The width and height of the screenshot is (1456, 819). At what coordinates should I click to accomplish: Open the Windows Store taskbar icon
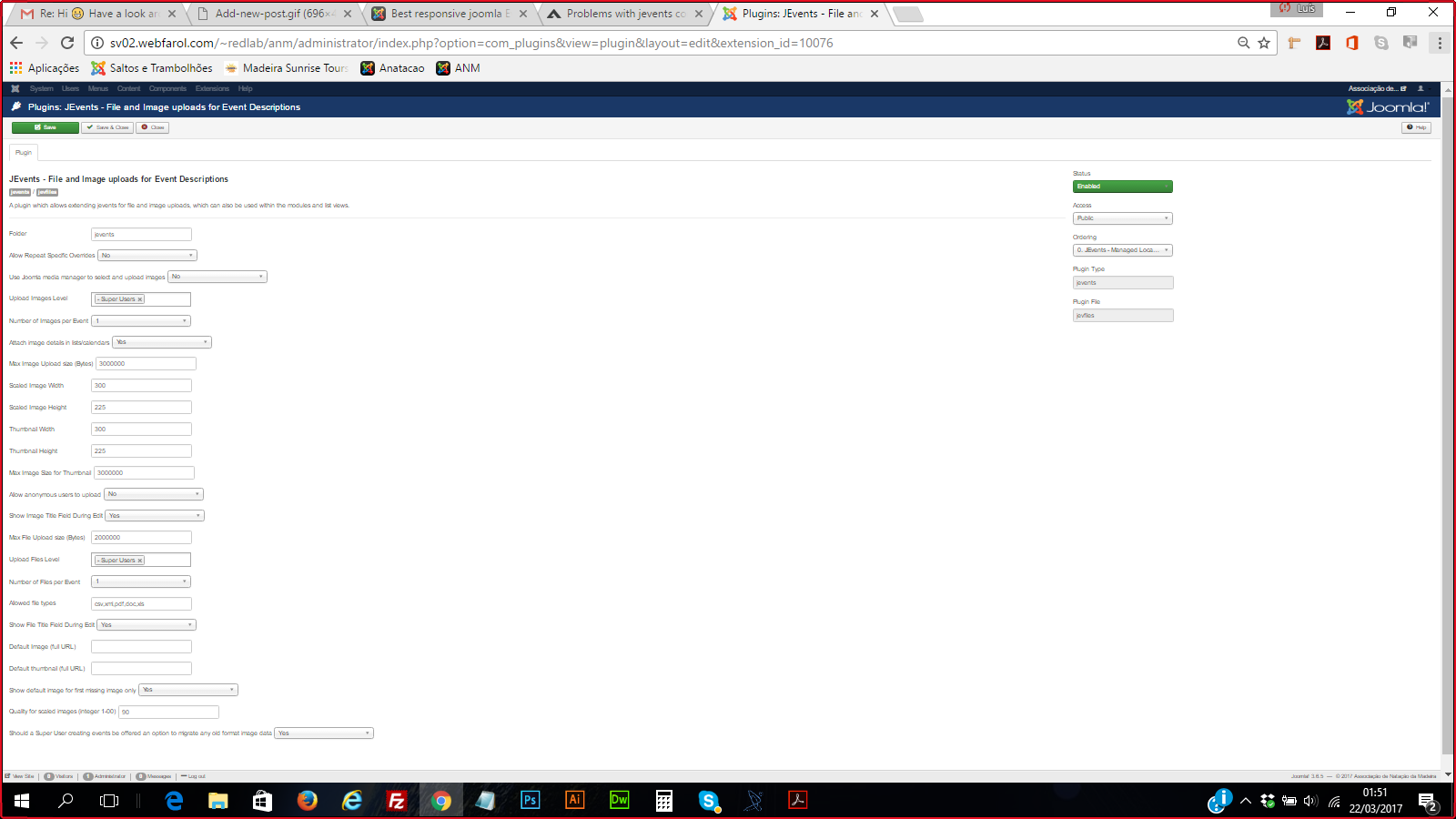pyautogui.click(x=262, y=801)
